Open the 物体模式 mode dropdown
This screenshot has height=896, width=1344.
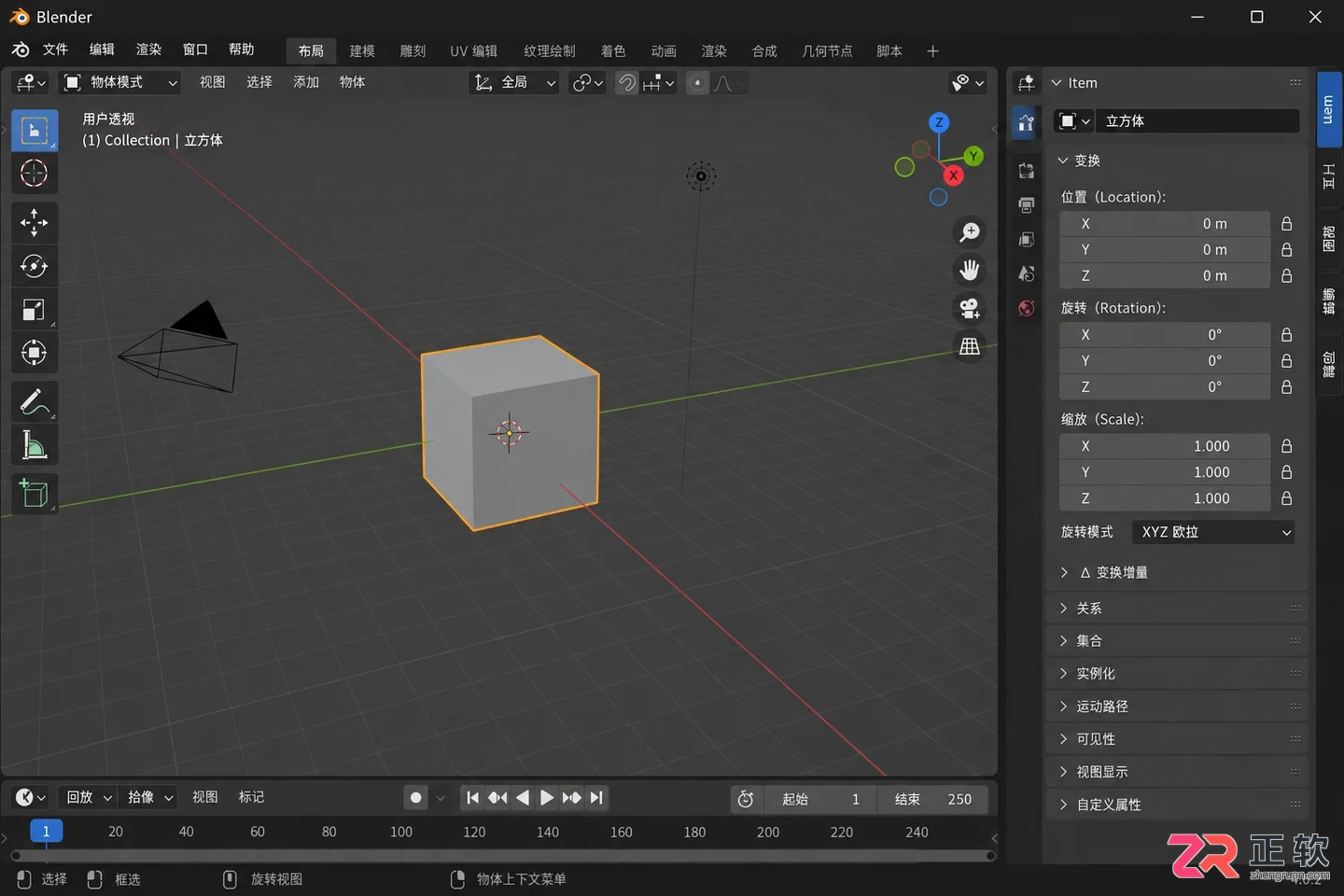tap(119, 83)
